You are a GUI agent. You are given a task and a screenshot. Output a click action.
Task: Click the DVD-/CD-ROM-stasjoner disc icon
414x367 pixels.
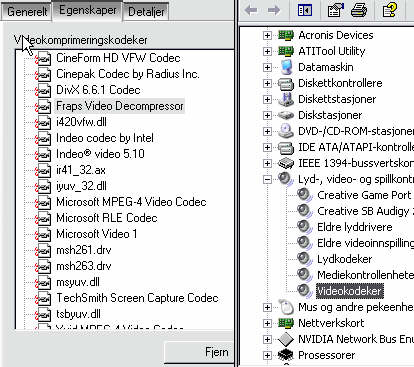286,131
